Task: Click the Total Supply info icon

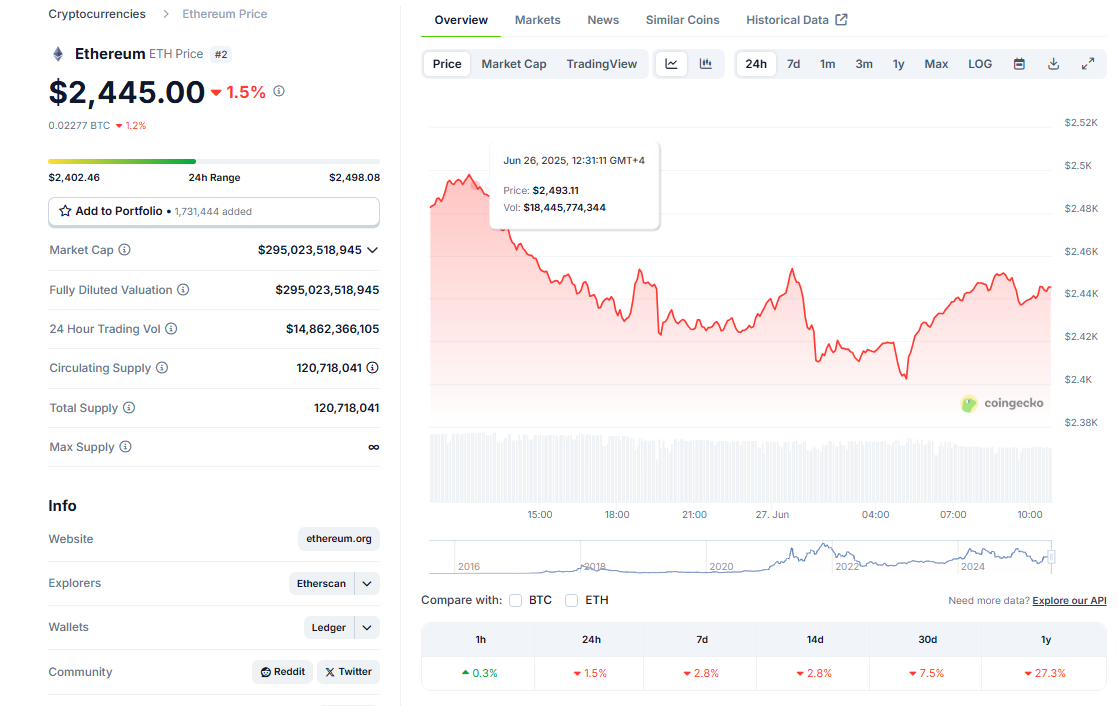Action: 129,408
